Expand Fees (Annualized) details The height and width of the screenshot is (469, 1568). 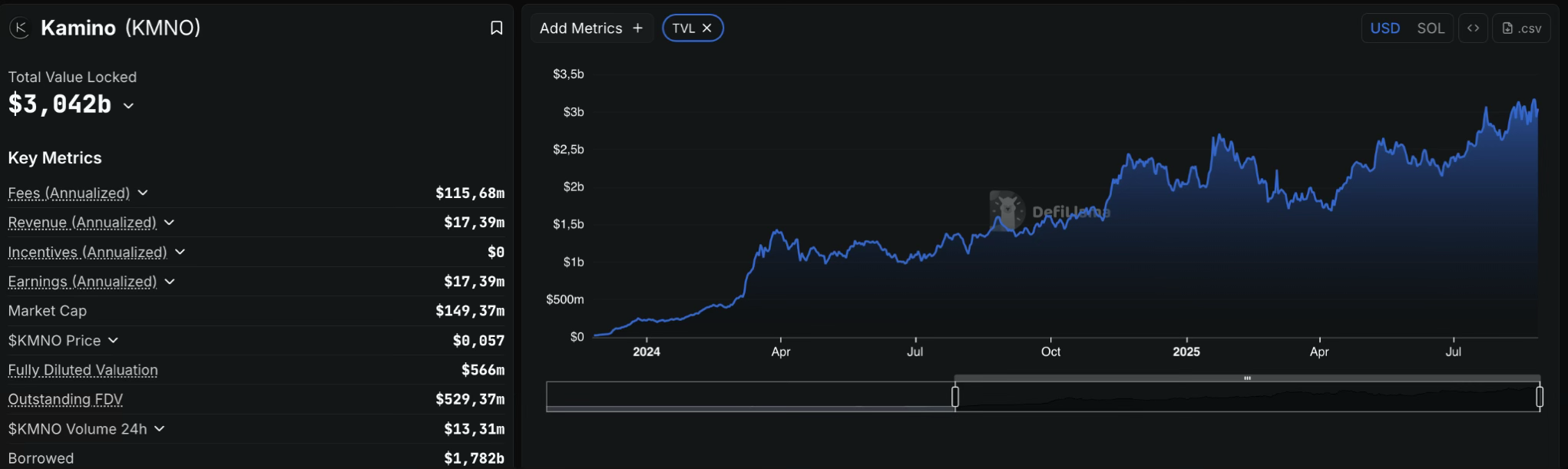click(143, 193)
